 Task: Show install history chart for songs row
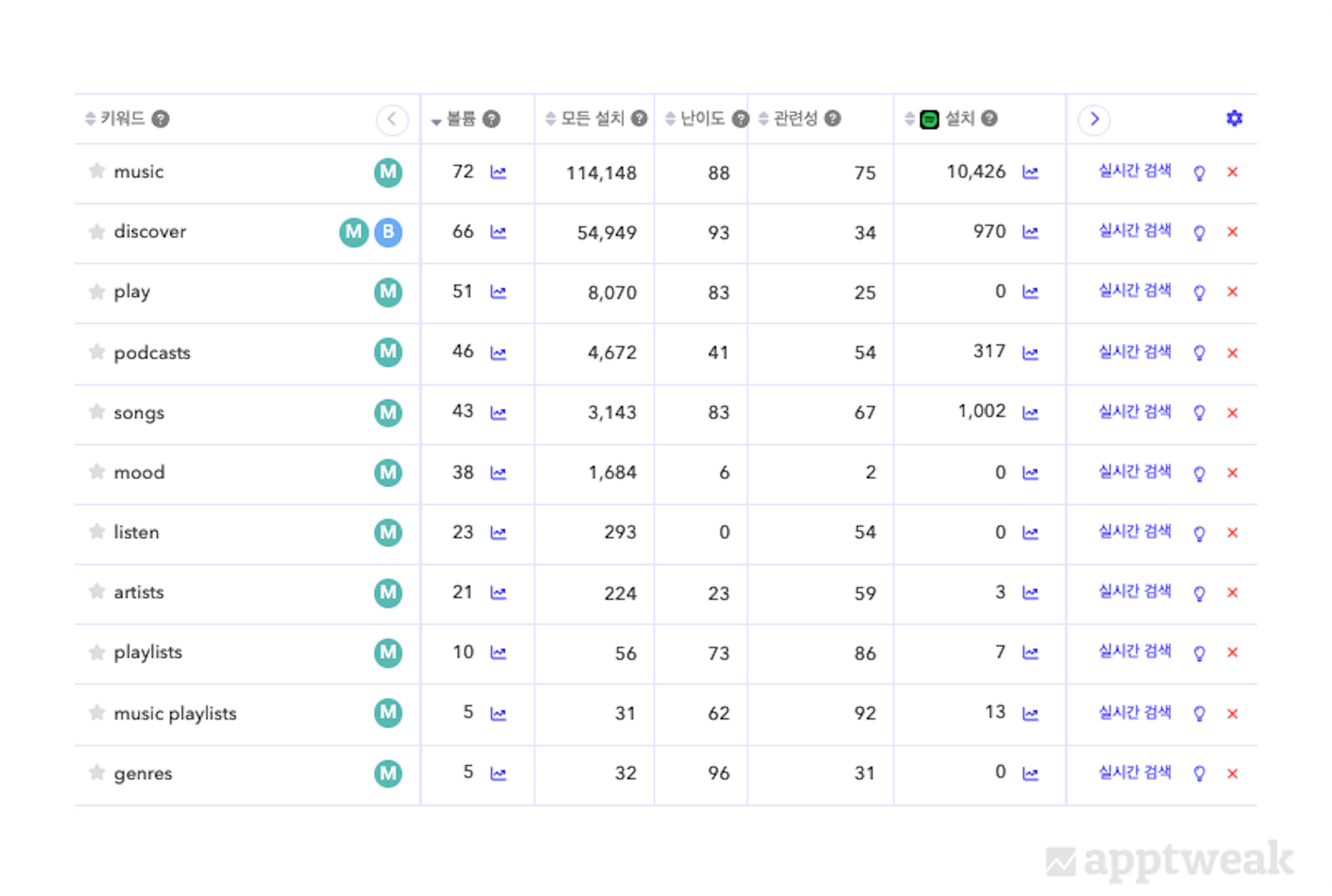[x=1030, y=413]
